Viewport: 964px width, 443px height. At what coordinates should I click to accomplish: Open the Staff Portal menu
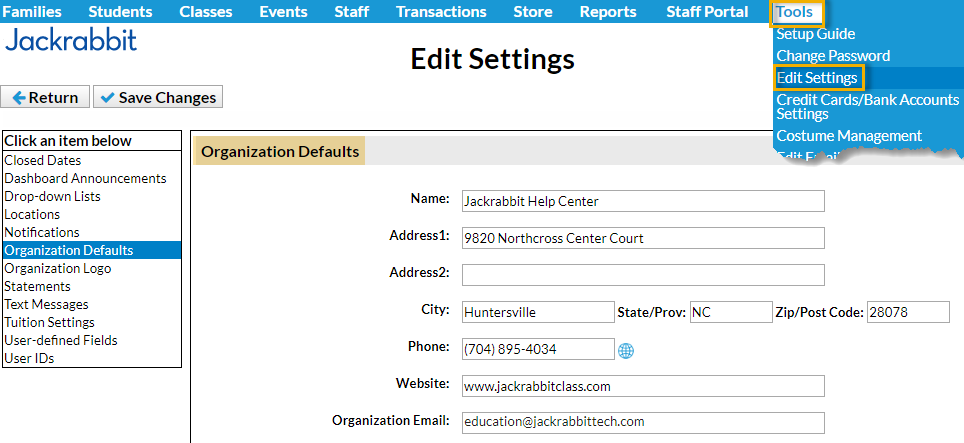707,12
